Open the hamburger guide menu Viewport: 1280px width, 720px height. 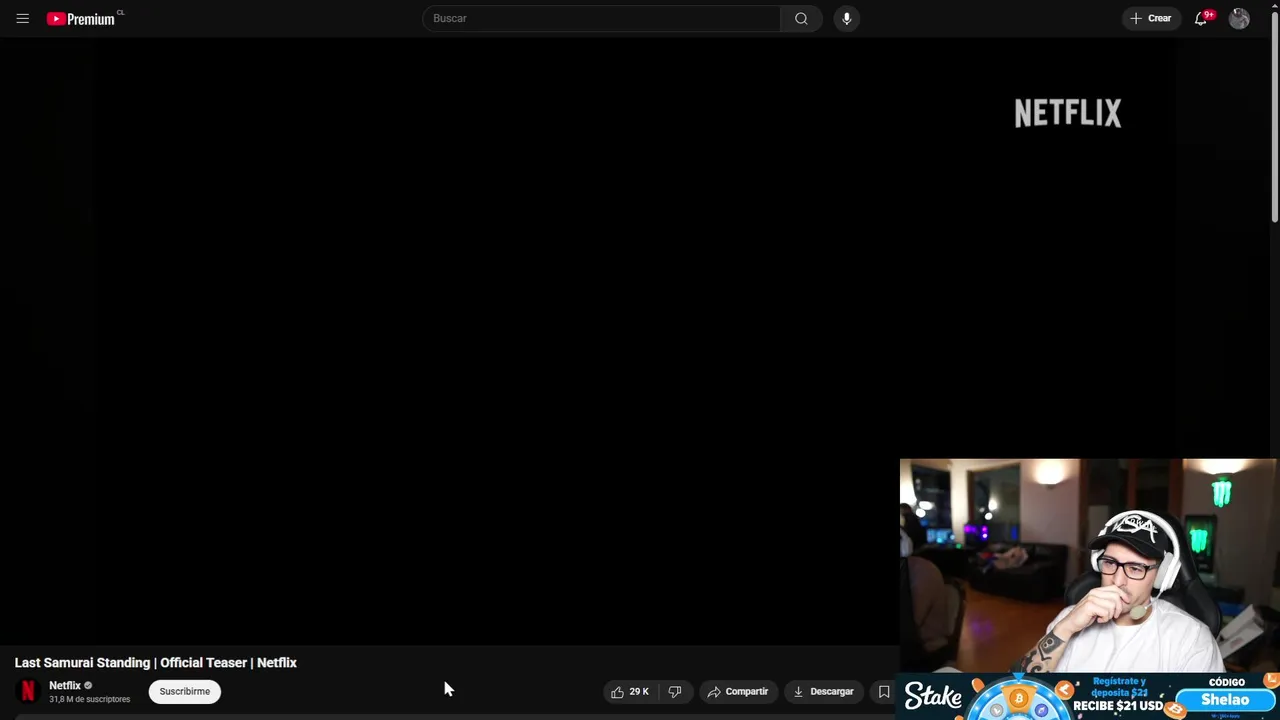pyautogui.click(x=22, y=18)
